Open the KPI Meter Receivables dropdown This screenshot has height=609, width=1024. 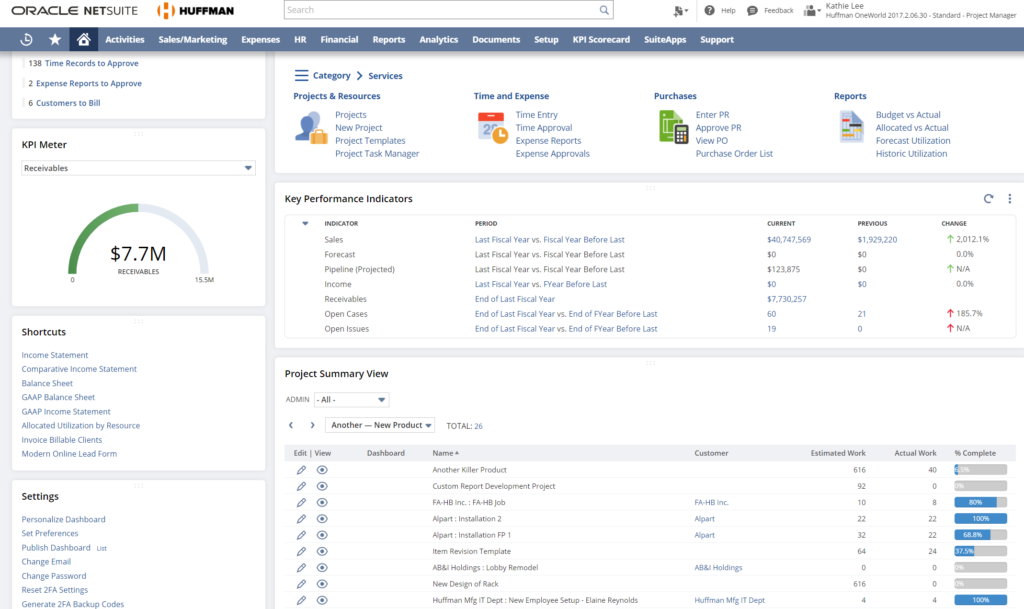coord(138,168)
